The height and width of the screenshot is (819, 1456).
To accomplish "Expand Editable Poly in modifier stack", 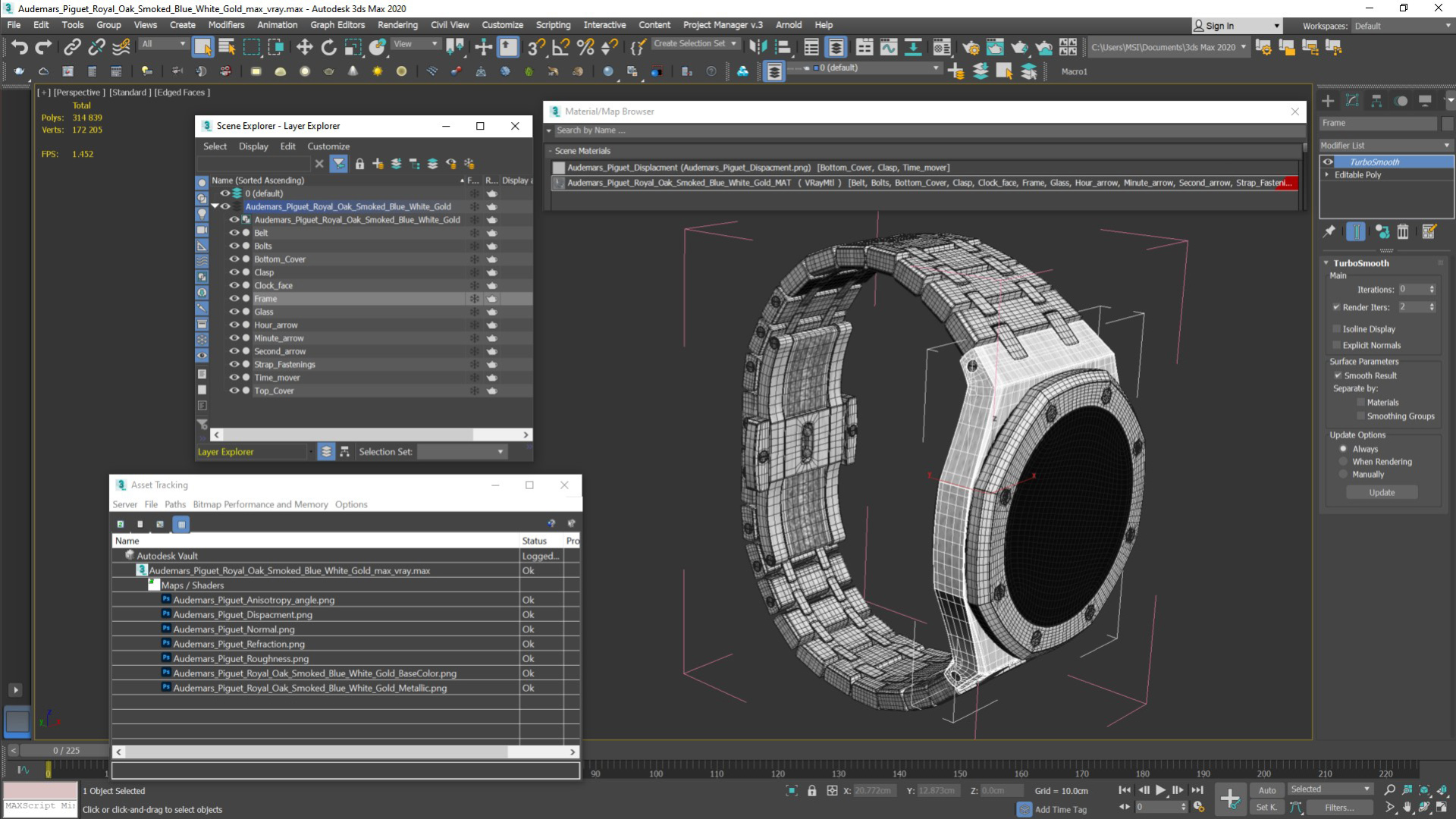I will 1327,174.
